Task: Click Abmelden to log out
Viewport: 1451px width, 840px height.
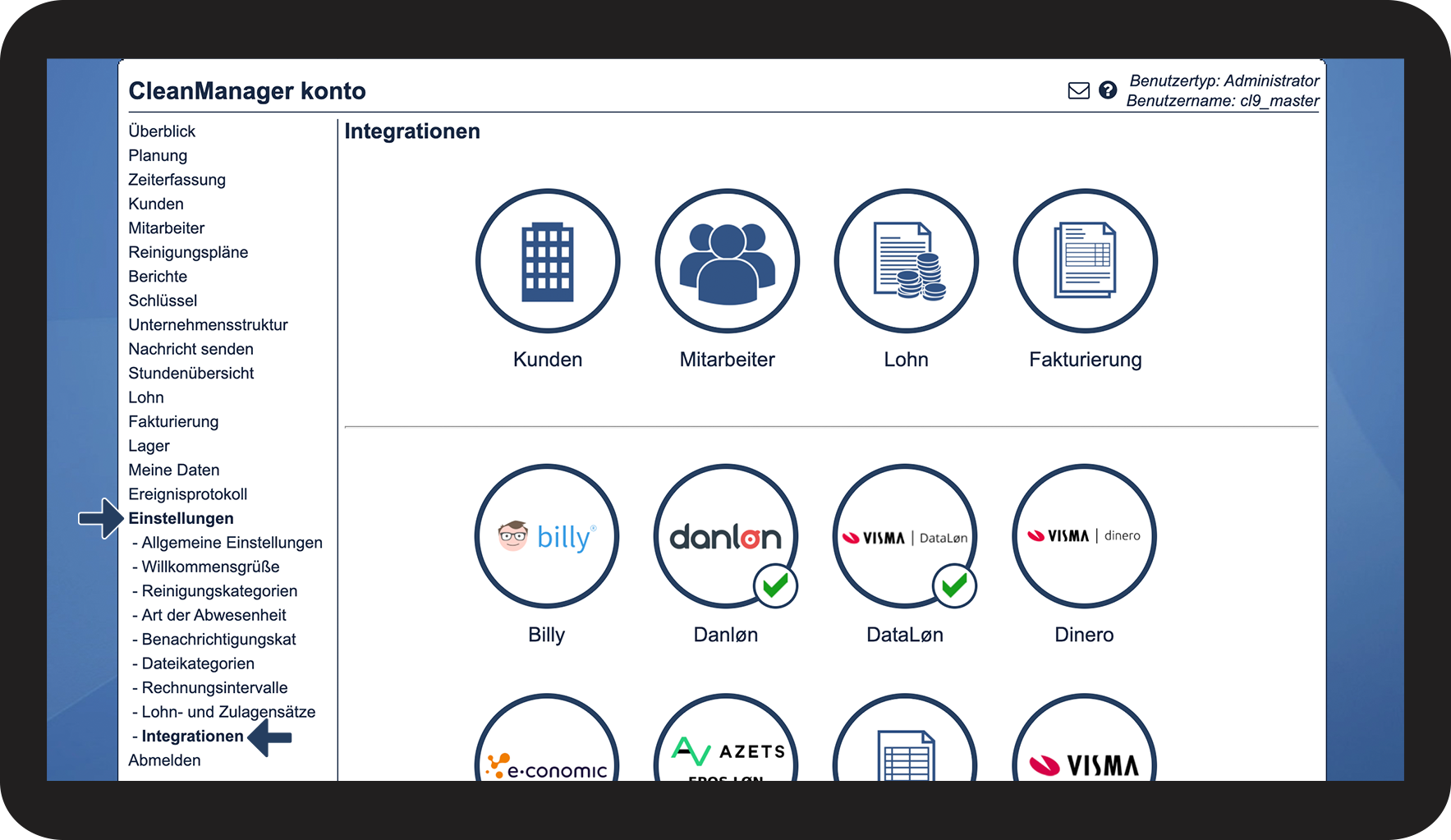Action: tap(164, 761)
